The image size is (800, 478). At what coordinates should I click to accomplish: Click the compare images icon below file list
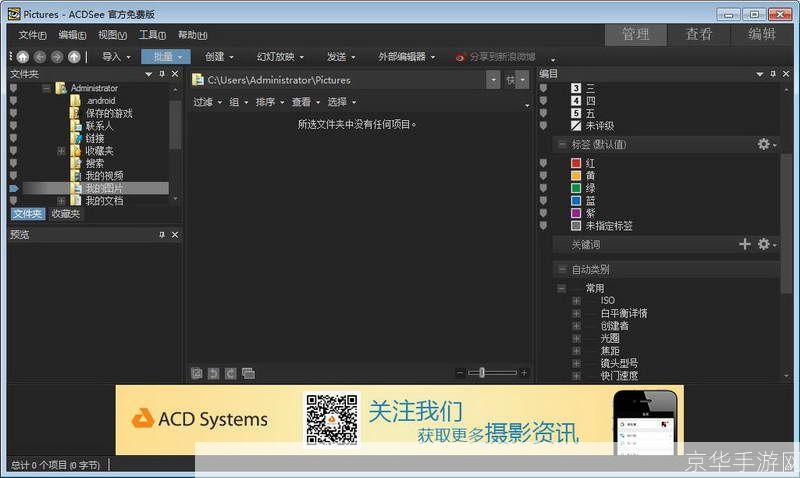[x=248, y=373]
